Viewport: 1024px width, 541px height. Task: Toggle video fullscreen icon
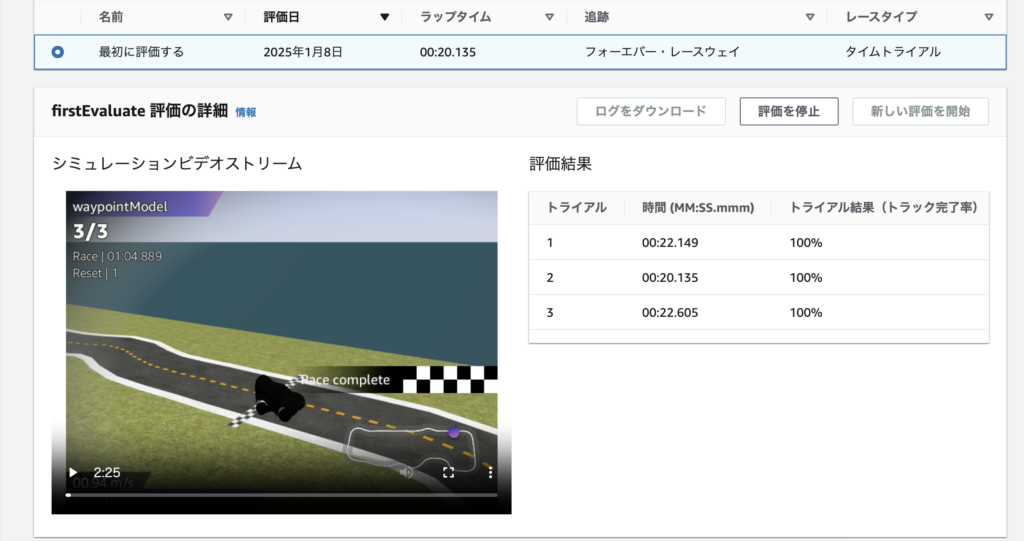(448, 472)
